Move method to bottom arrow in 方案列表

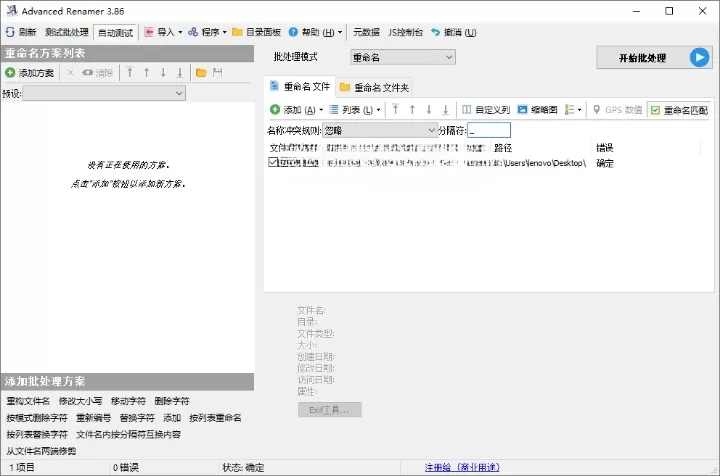click(180, 73)
